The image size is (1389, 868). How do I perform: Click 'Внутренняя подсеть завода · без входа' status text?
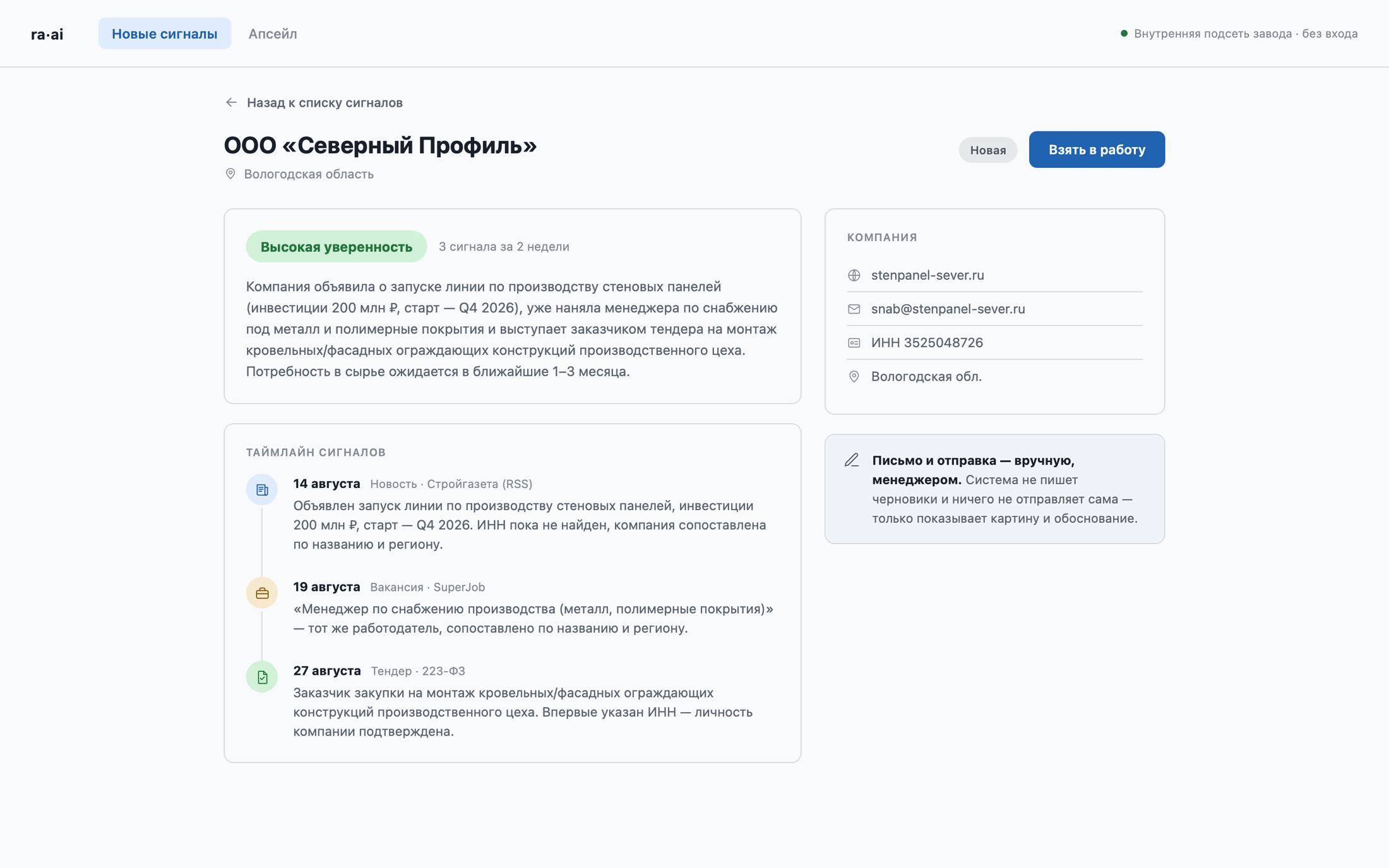point(1246,33)
